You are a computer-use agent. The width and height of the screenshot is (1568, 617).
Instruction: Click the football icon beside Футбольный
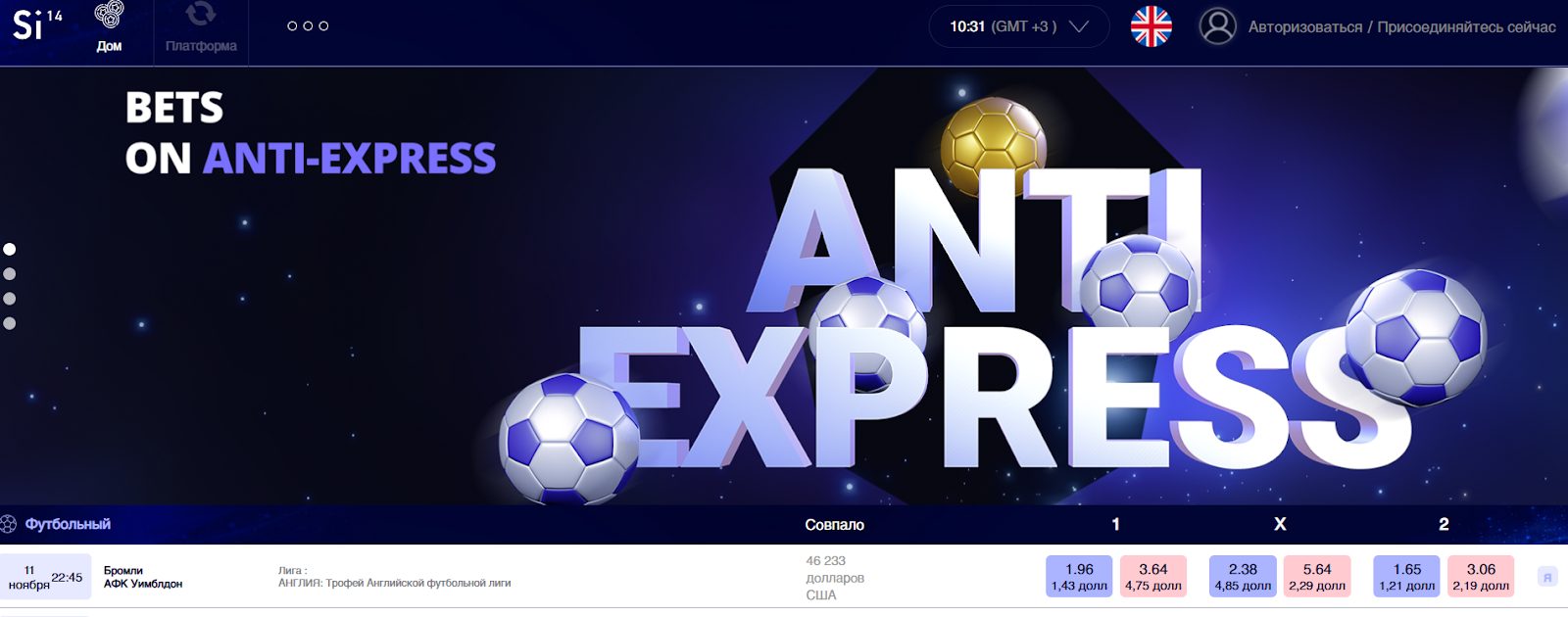coord(9,524)
